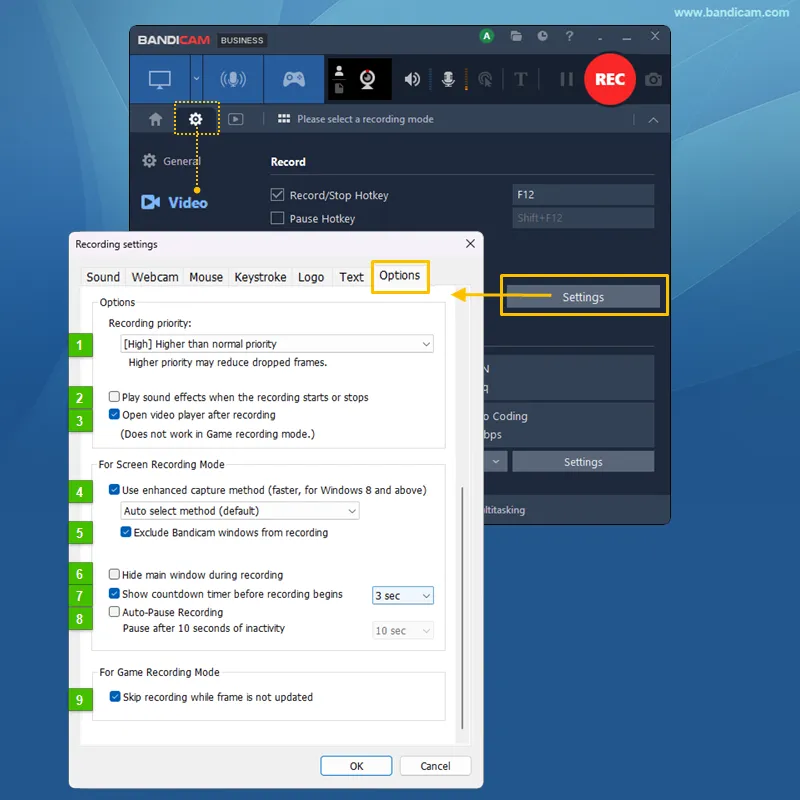Click the recording mode grid icon
This screenshot has width=800, height=800.
pyautogui.click(x=284, y=119)
